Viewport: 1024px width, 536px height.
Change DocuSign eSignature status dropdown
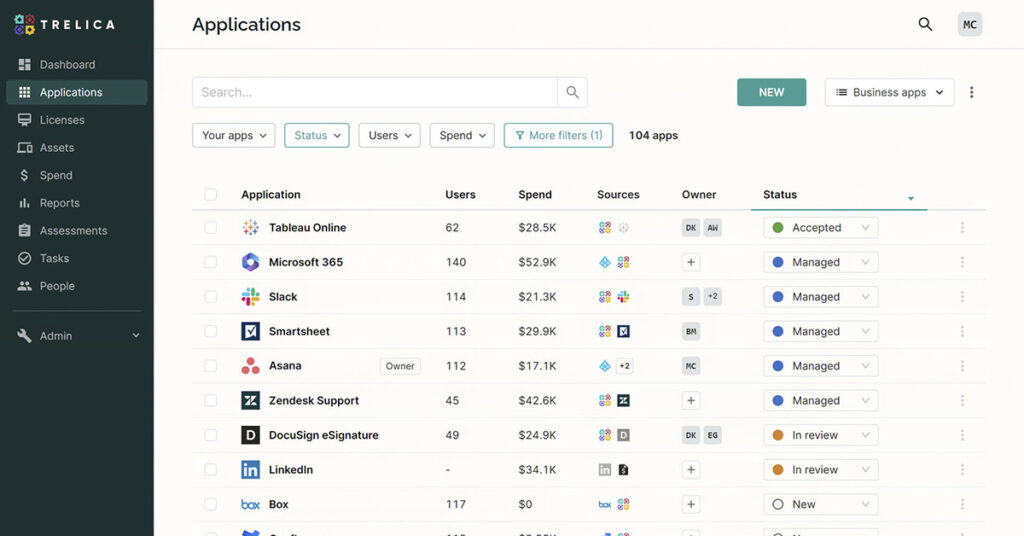click(820, 435)
